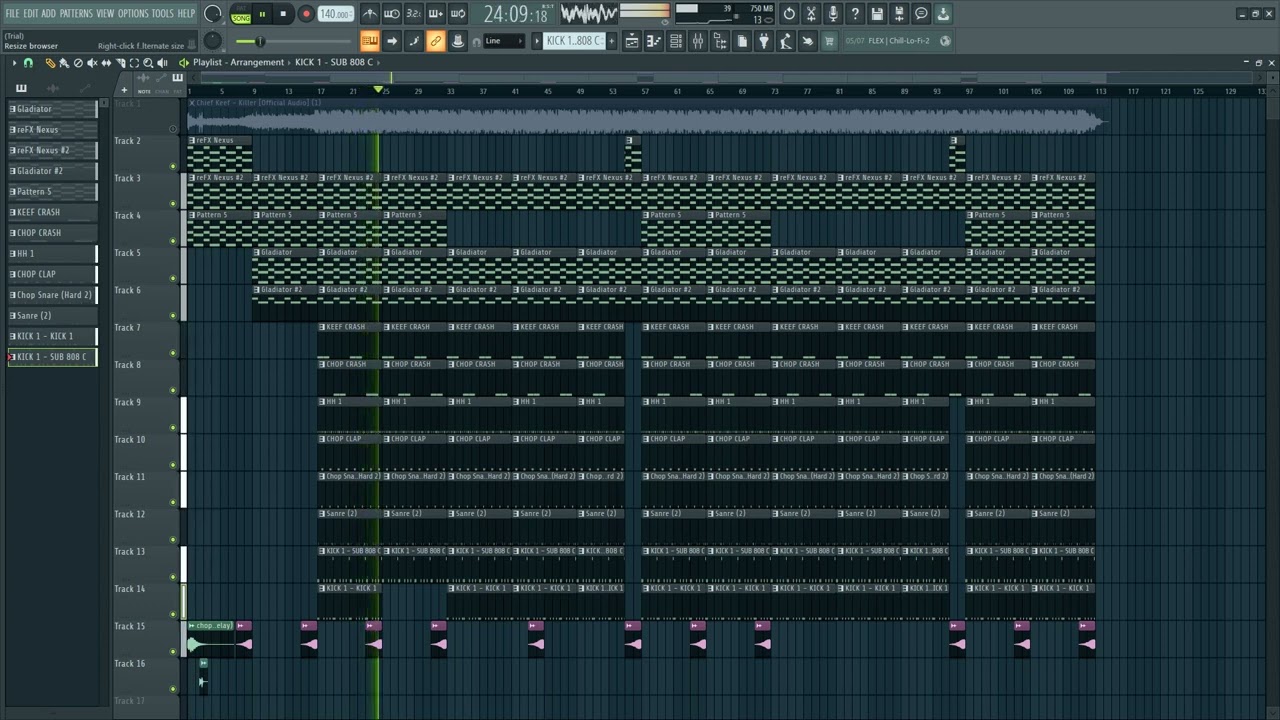Save project with floppy disk icon
This screenshot has height=720, width=1280.
[877, 14]
